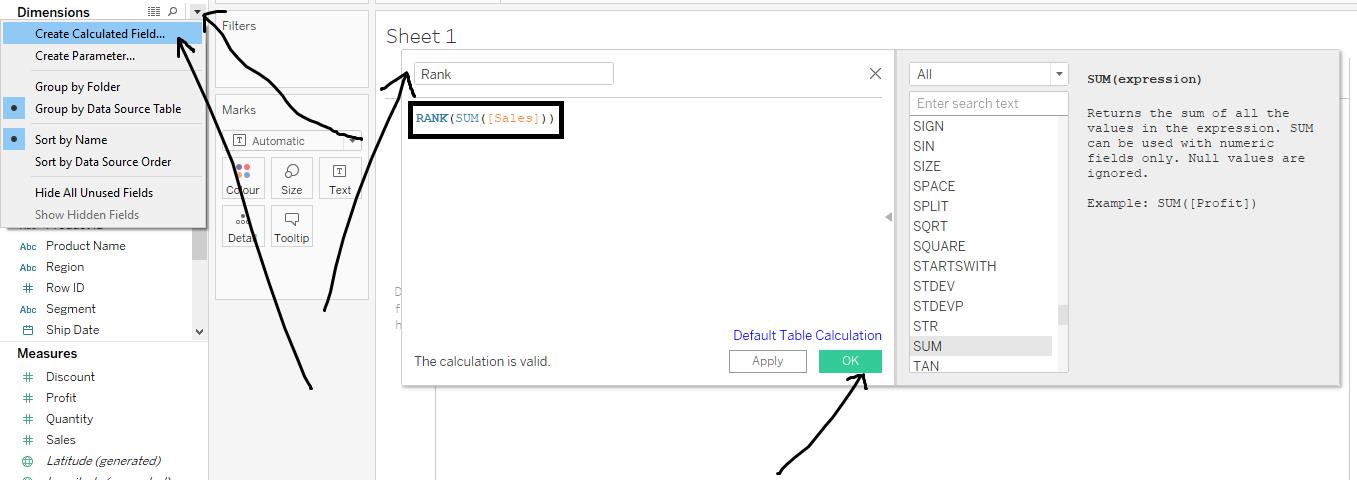Click Hide All Unused Fields
1357x480 pixels.
click(94, 193)
